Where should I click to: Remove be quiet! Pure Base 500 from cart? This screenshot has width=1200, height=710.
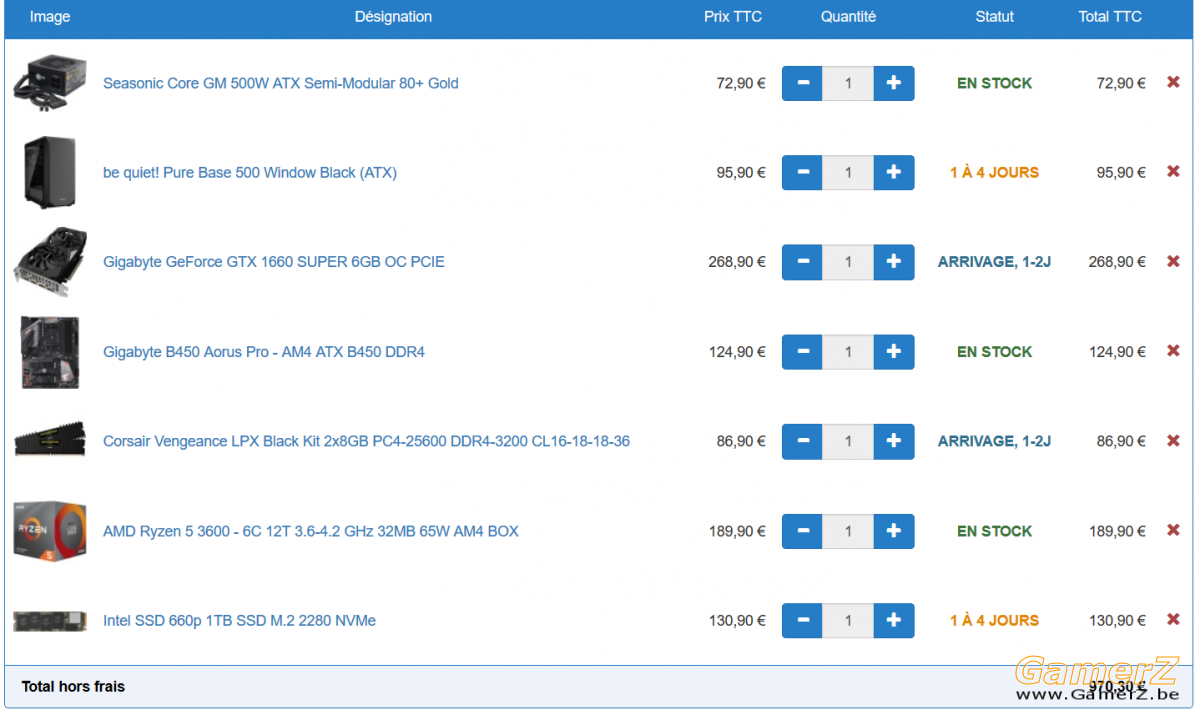click(x=1173, y=171)
